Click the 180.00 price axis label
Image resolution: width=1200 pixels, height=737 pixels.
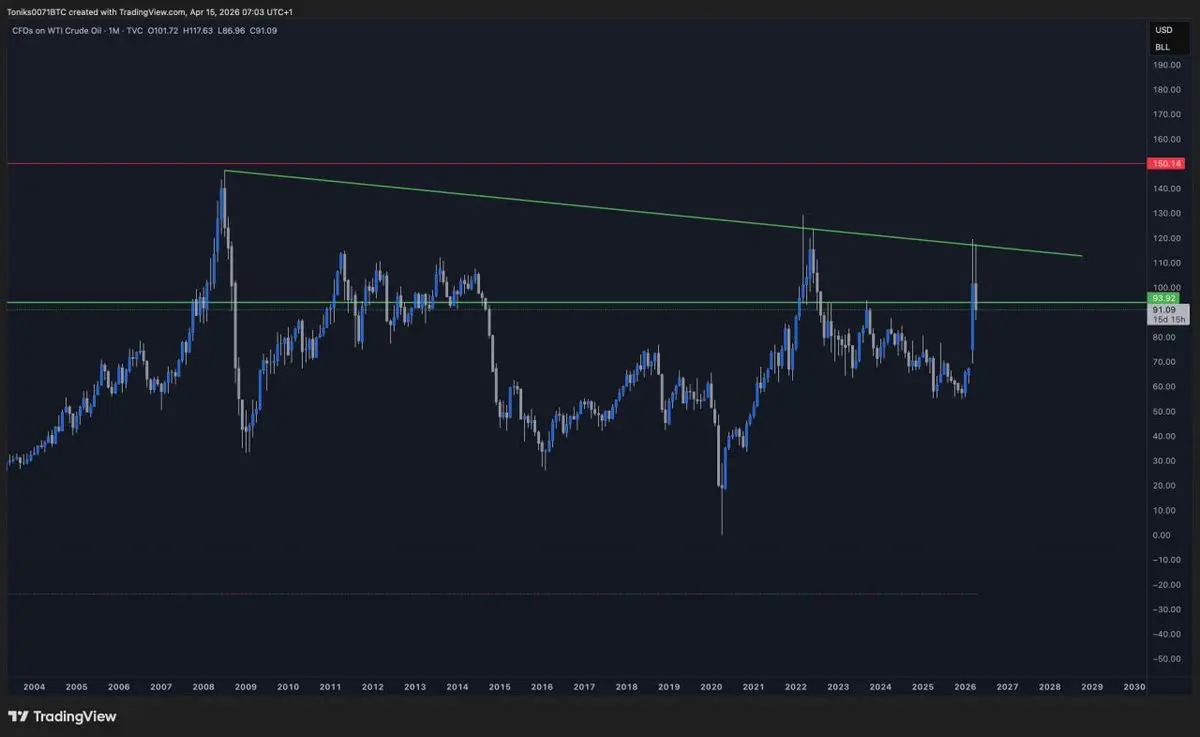click(1167, 90)
